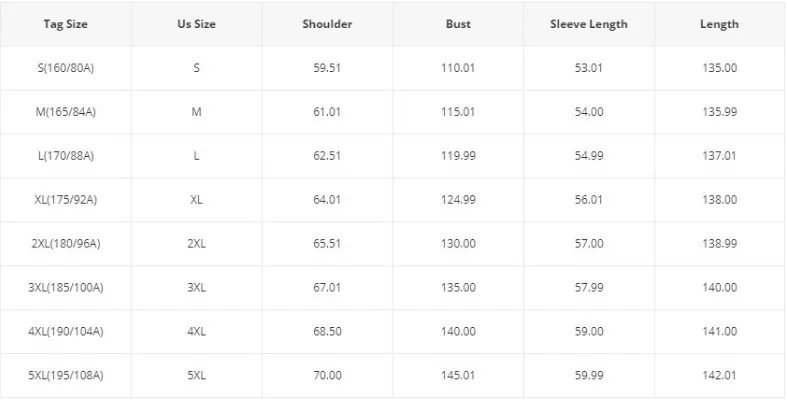Click the Us Size column header
The height and width of the screenshot is (411, 787).
(x=197, y=24)
